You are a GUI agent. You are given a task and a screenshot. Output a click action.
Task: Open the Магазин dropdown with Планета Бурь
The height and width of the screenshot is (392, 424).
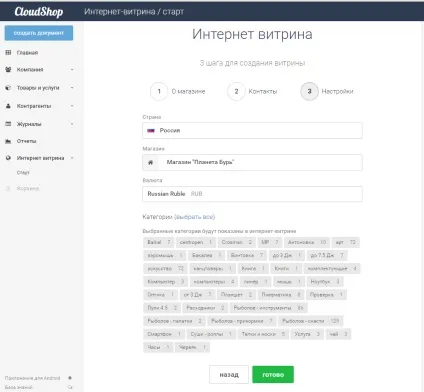click(252, 162)
